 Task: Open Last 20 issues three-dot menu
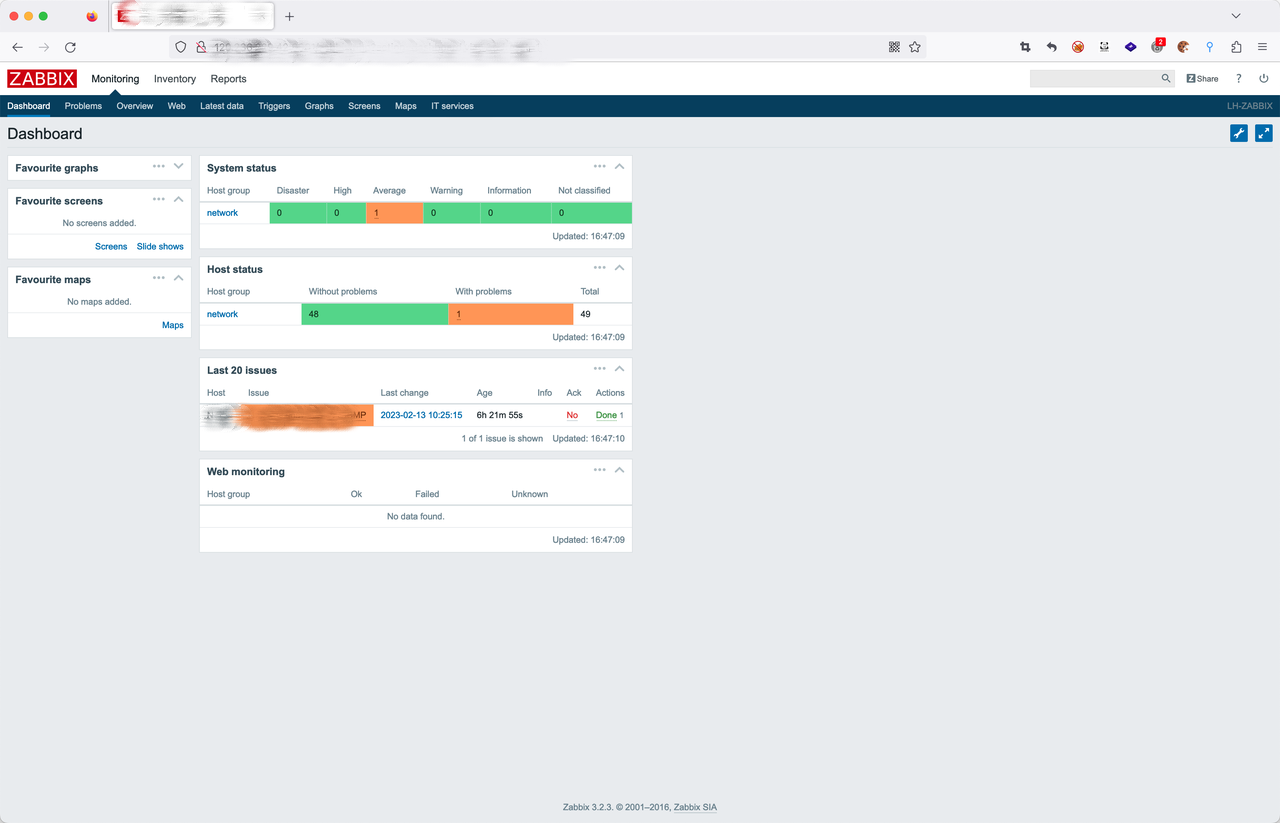[x=599, y=369]
